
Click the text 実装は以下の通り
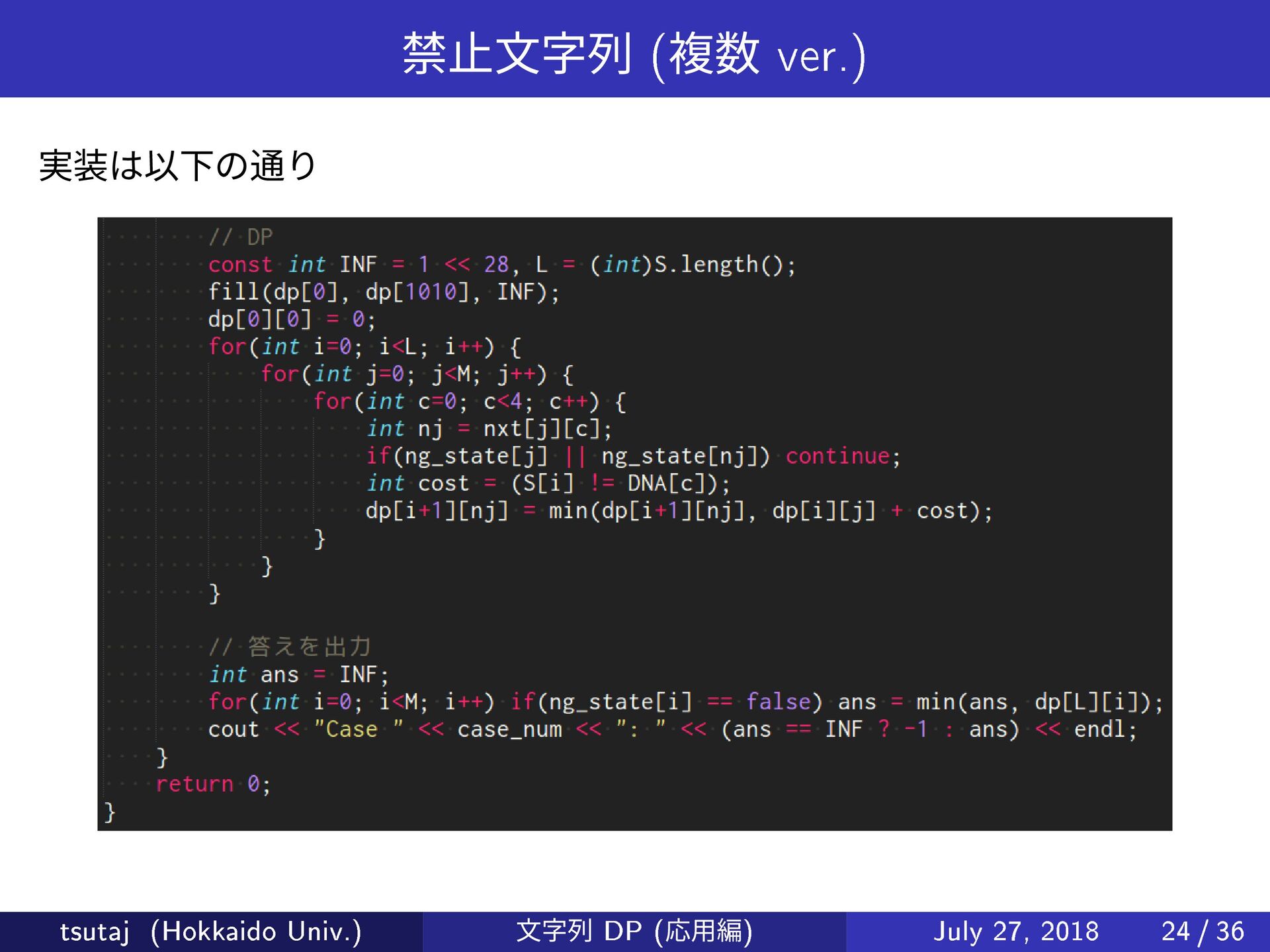(177, 165)
